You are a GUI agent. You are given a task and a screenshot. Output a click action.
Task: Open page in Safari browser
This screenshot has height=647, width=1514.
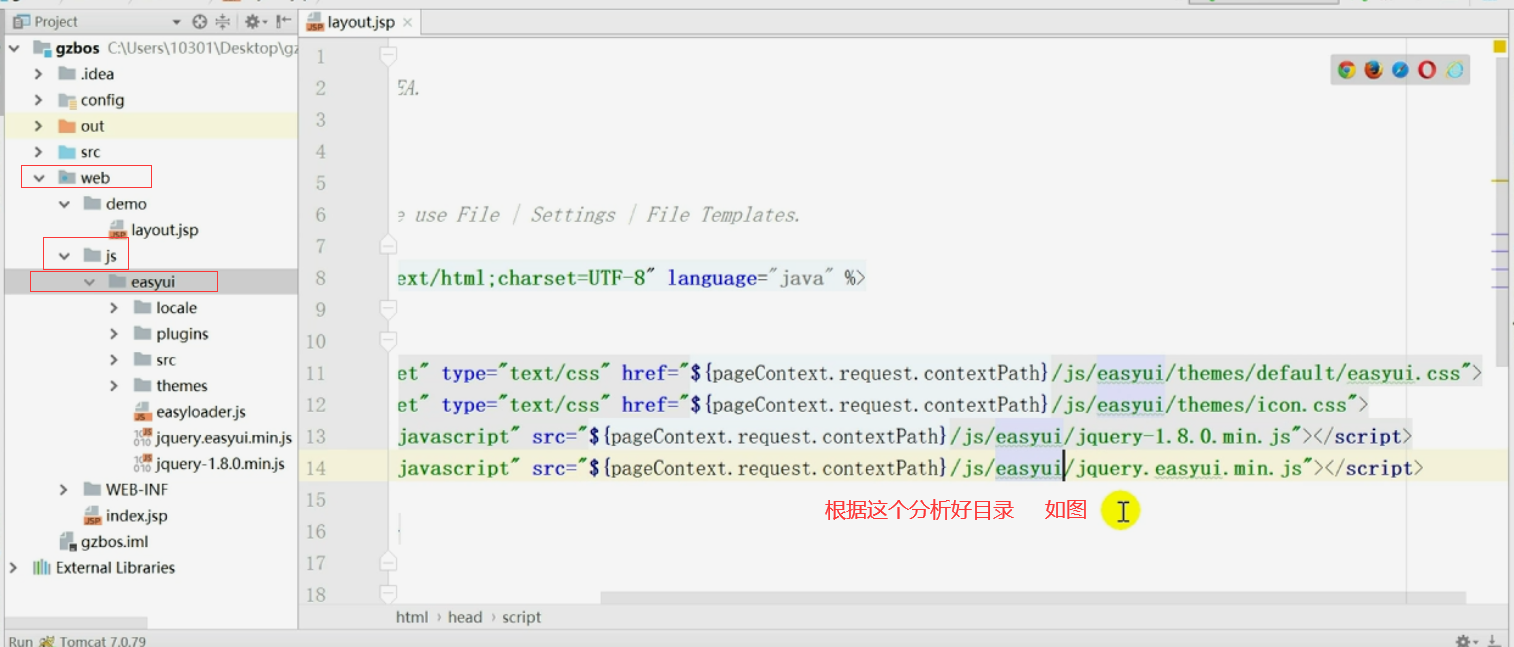click(1400, 70)
